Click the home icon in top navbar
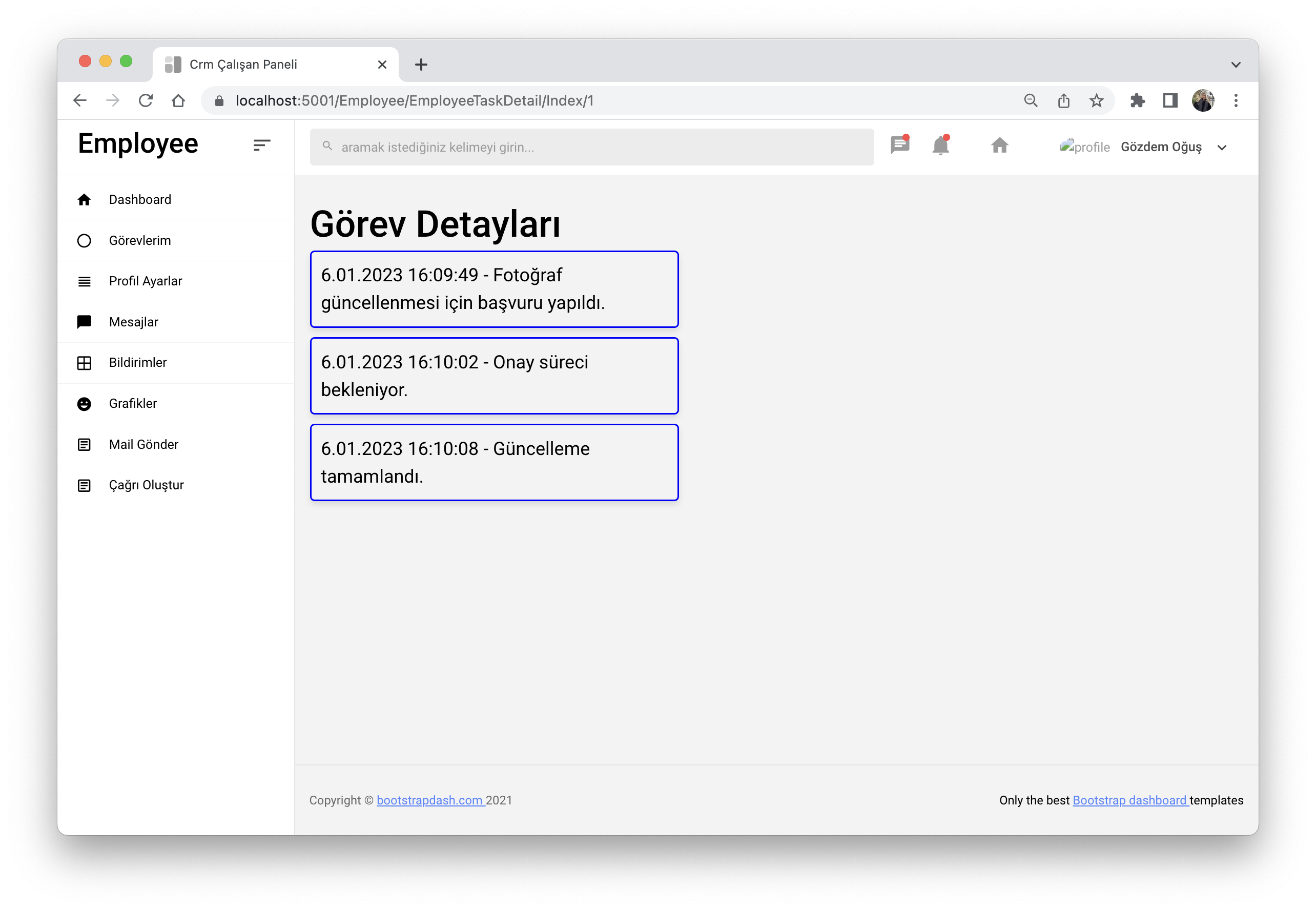Screen dimensions: 1316x911 click(1000, 146)
